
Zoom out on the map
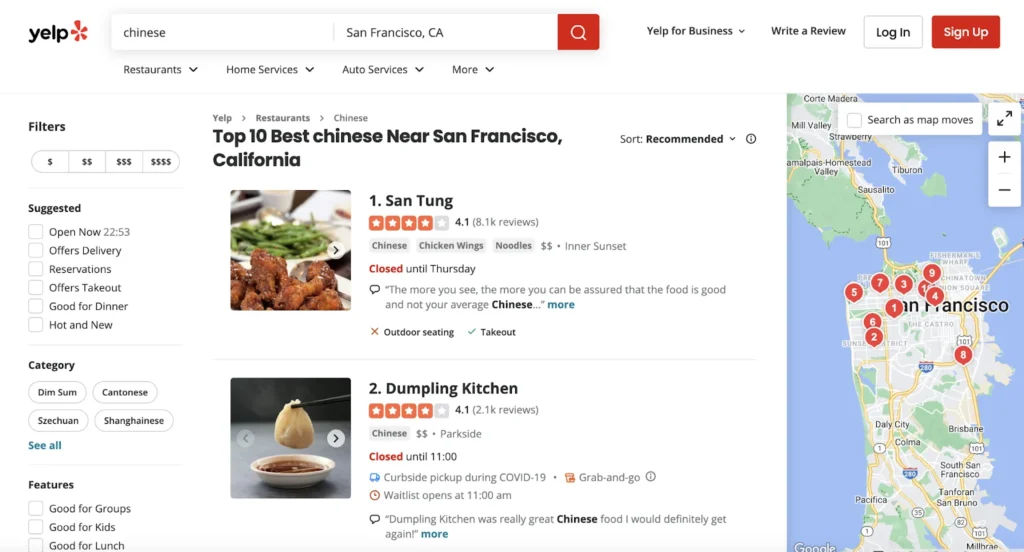click(1004, 190)
